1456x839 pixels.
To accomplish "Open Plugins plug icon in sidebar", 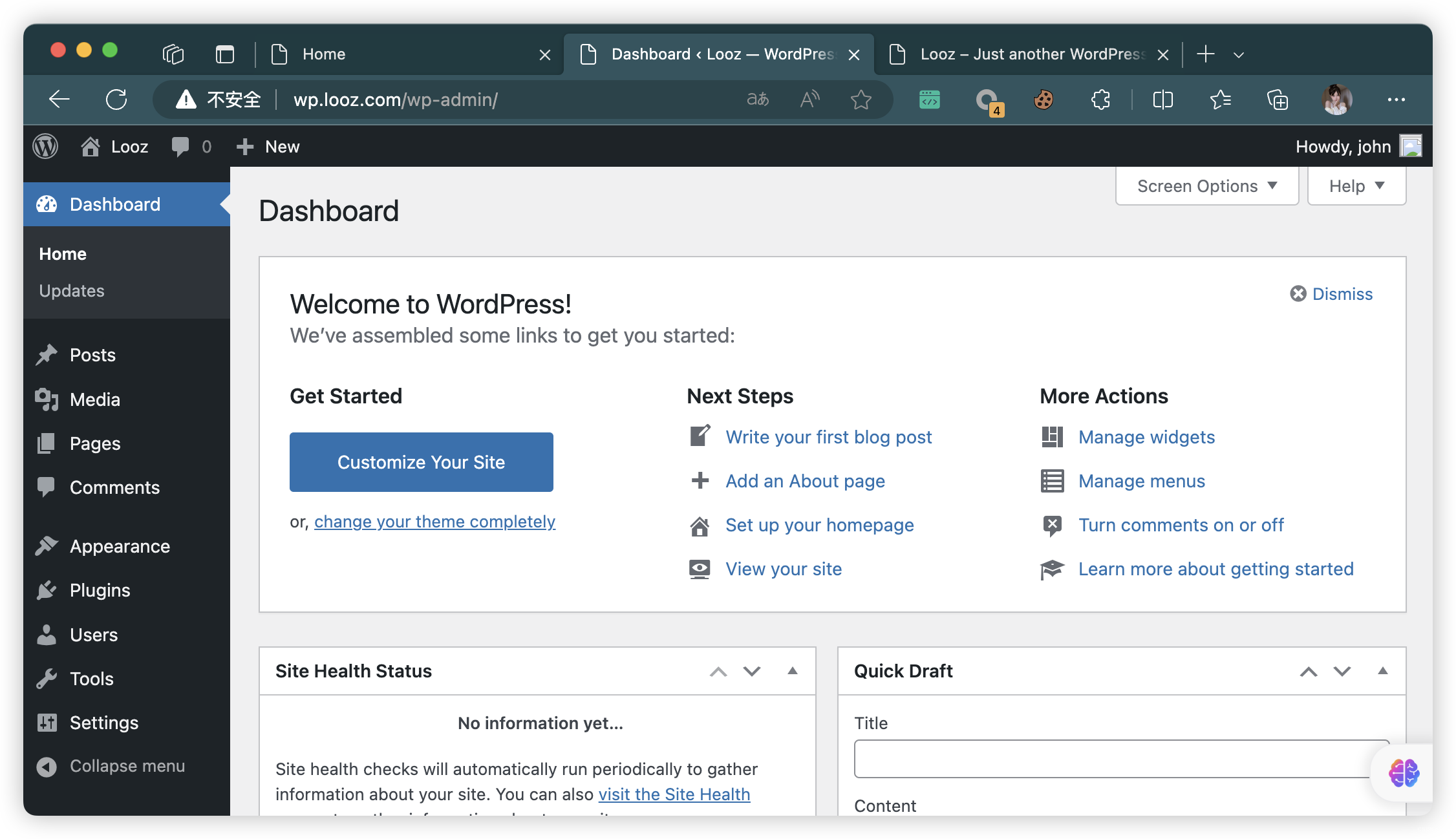I will (47, 590).
